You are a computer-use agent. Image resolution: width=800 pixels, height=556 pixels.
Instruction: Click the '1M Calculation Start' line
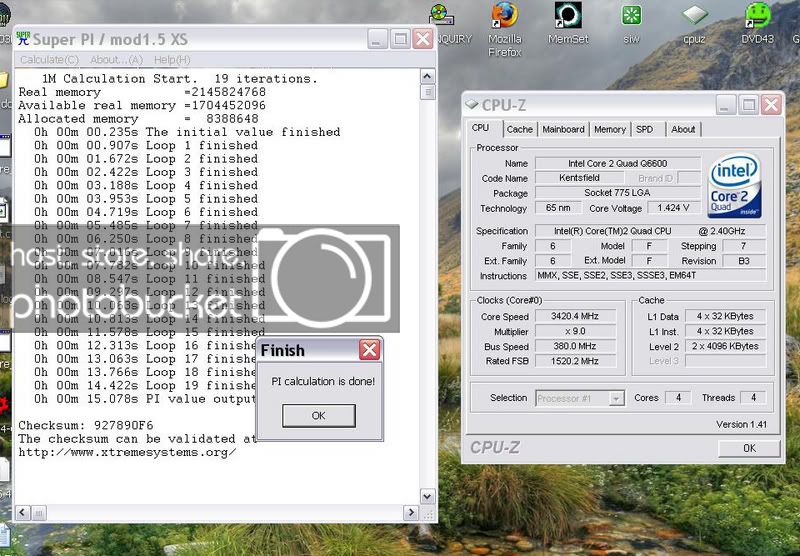180,79
